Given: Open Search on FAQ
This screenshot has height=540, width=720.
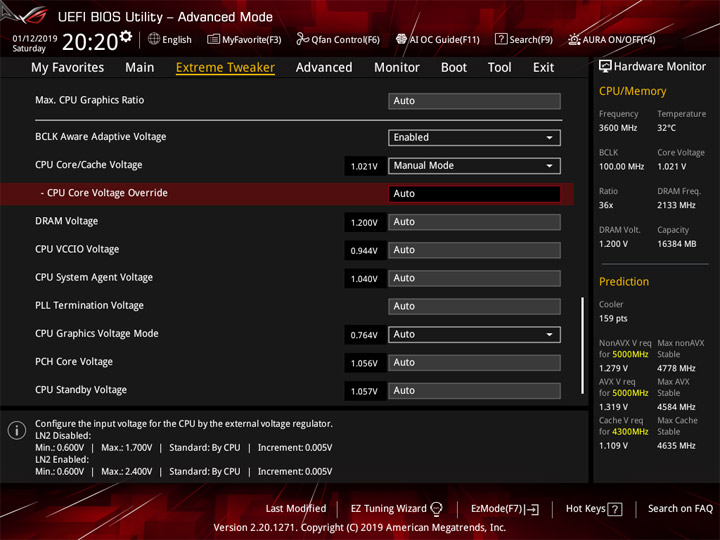Looking at the screenshot, I should click(680, 508).
